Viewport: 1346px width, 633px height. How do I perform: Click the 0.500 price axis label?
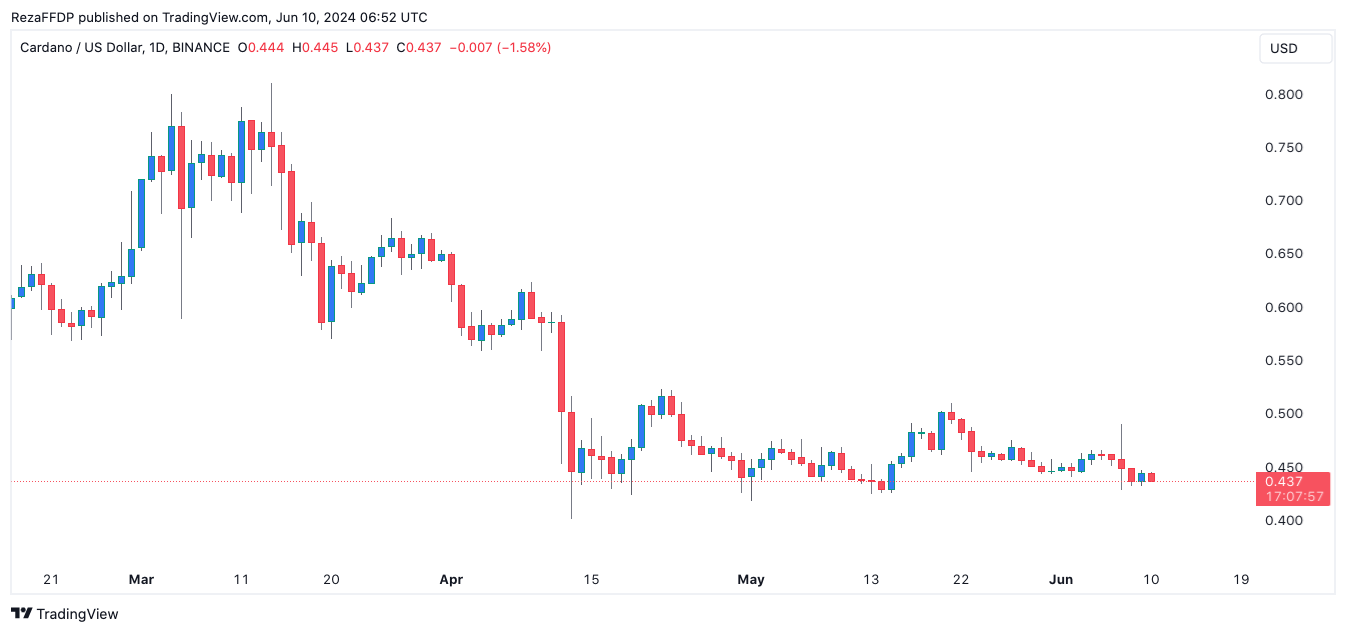1282,414
